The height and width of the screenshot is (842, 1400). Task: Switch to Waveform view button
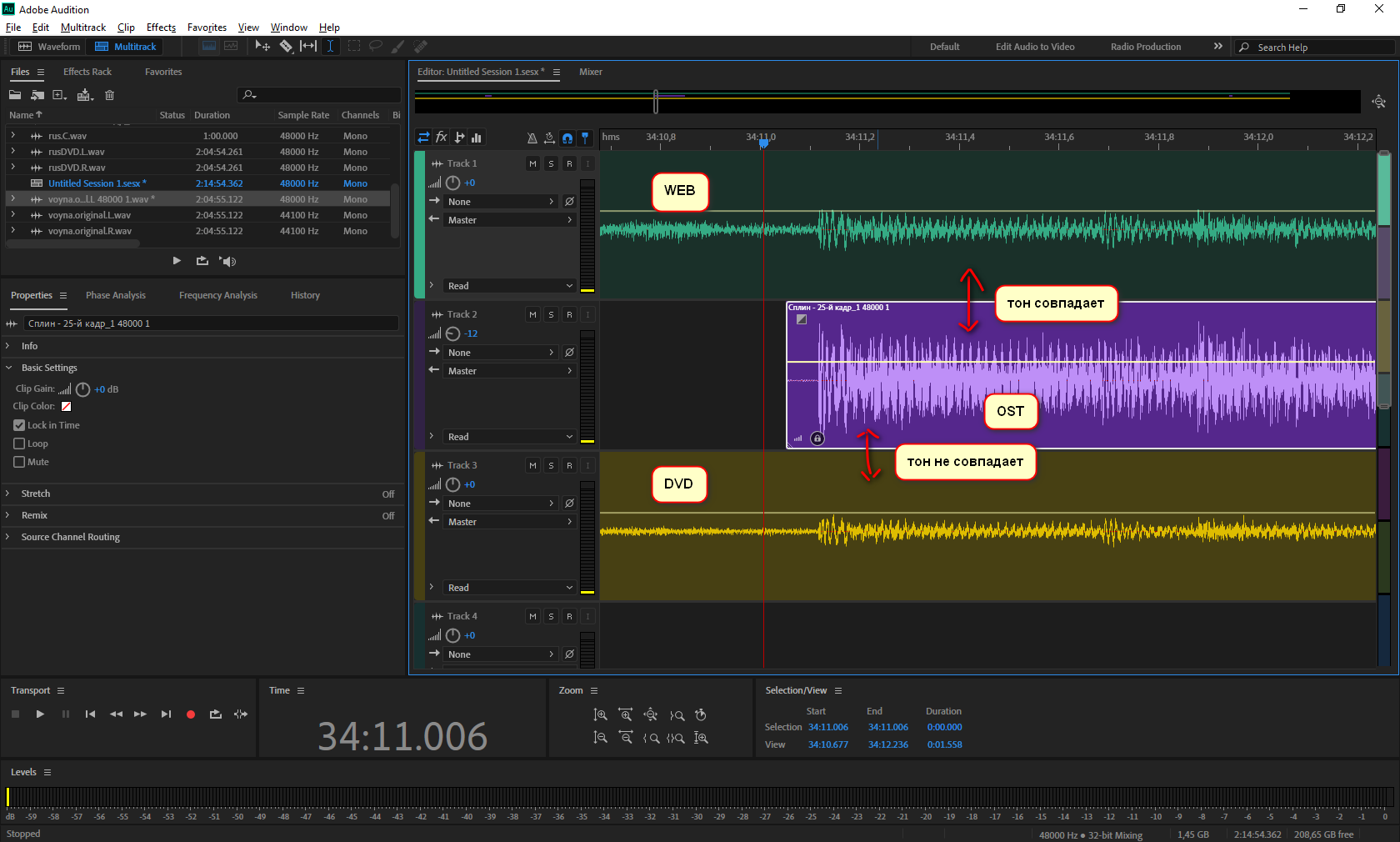50,47
